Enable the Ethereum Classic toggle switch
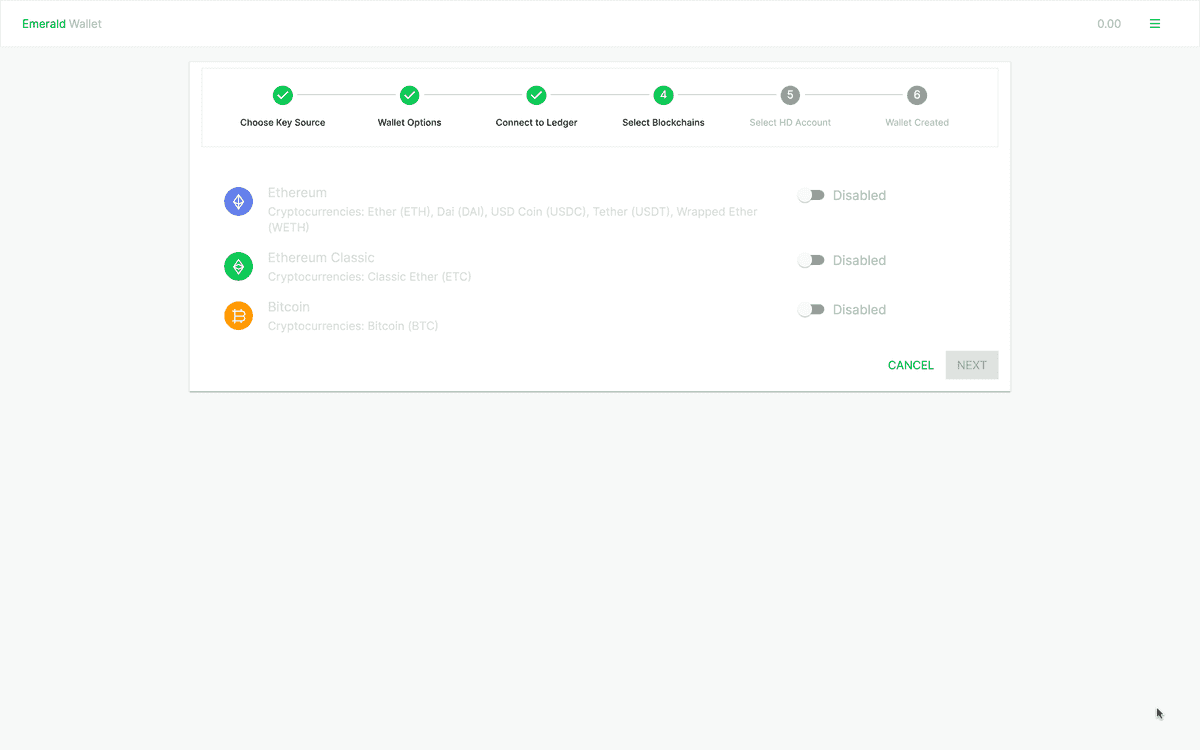This screenshot has width=1200, height=750. point(811,260)
